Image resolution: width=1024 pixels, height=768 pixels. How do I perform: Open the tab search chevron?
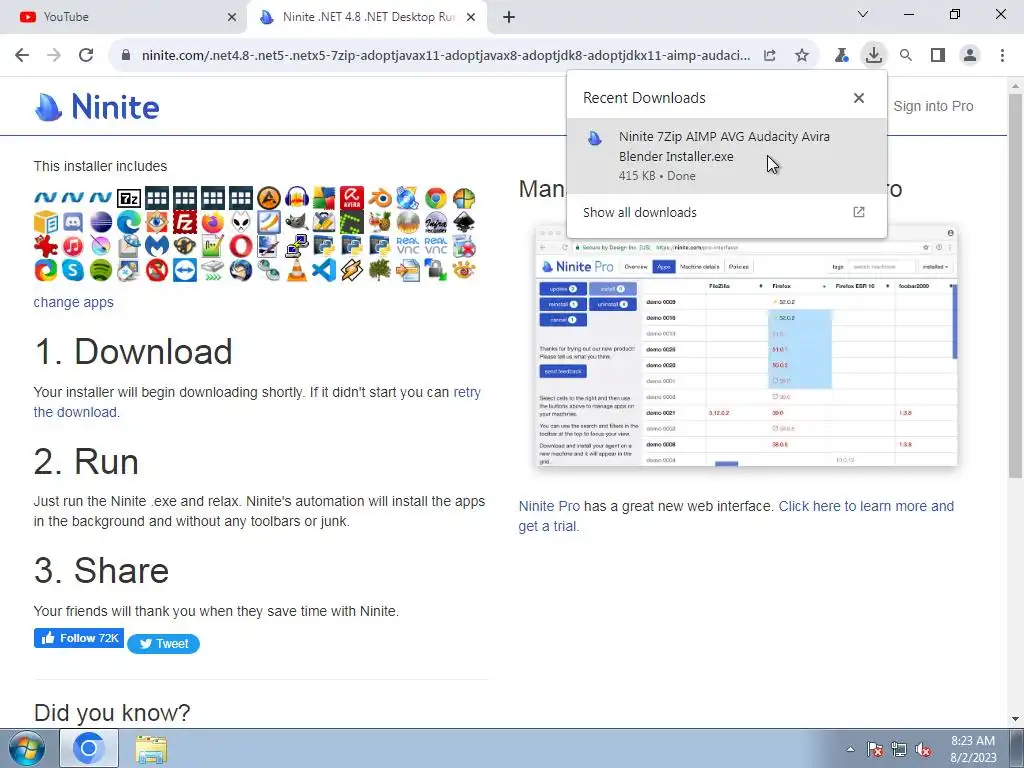click(863, 14)
